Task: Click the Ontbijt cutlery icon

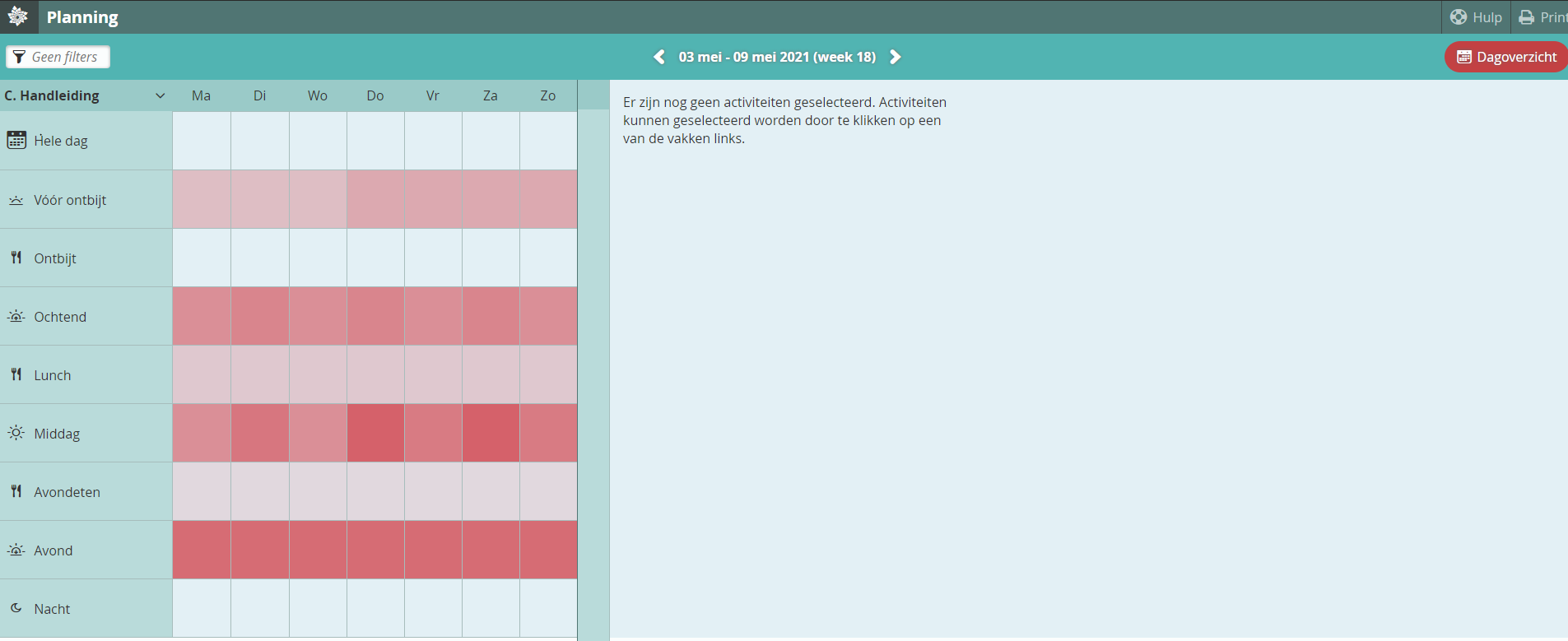Action: (16, 258)
